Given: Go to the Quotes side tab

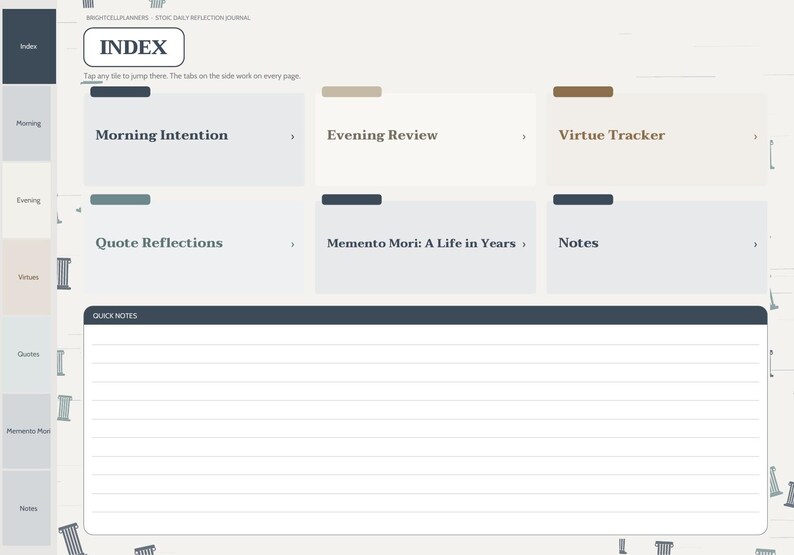Looking at the screenshot, I should (27, 354).
